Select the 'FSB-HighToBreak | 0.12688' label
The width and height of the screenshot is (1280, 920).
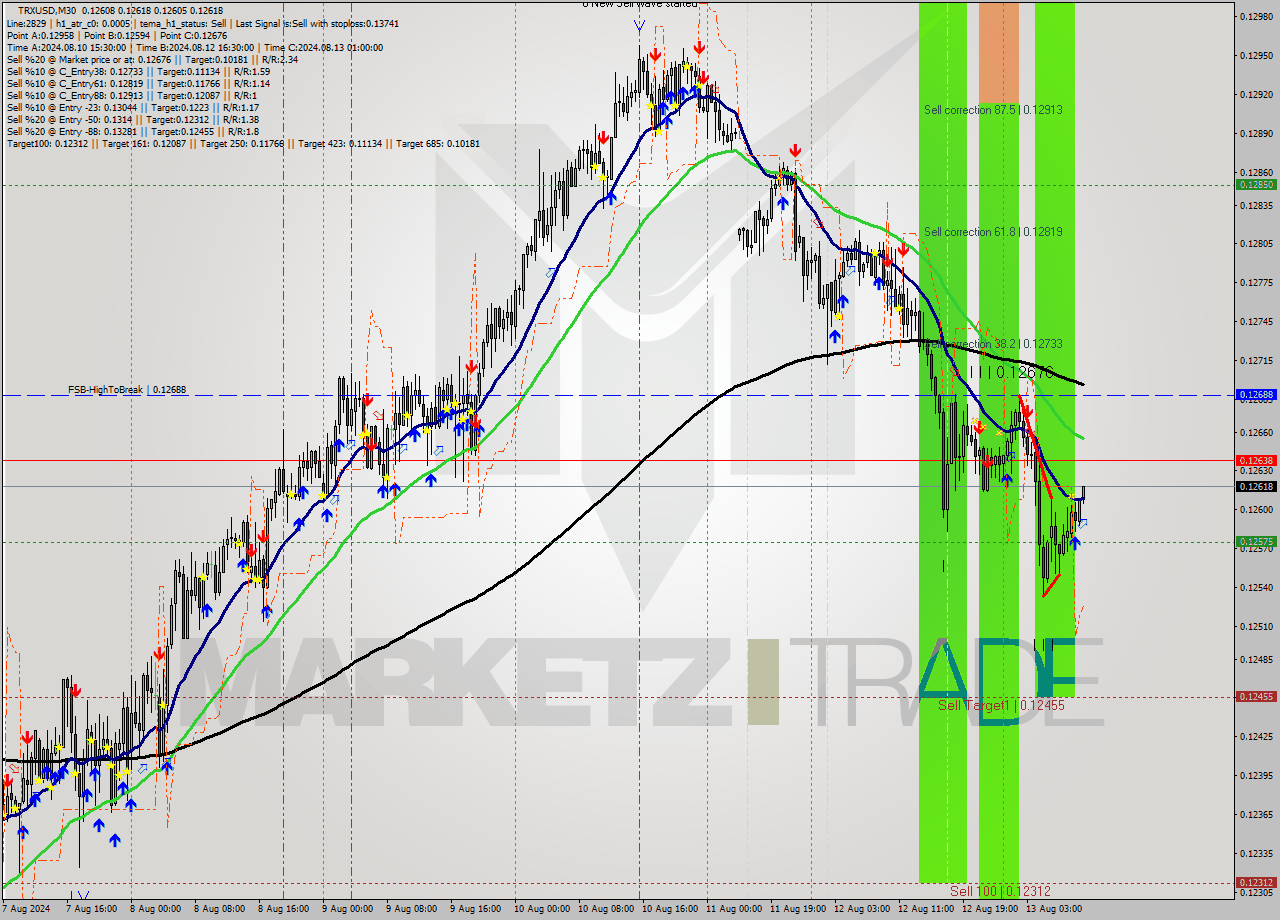coord(127,389)
